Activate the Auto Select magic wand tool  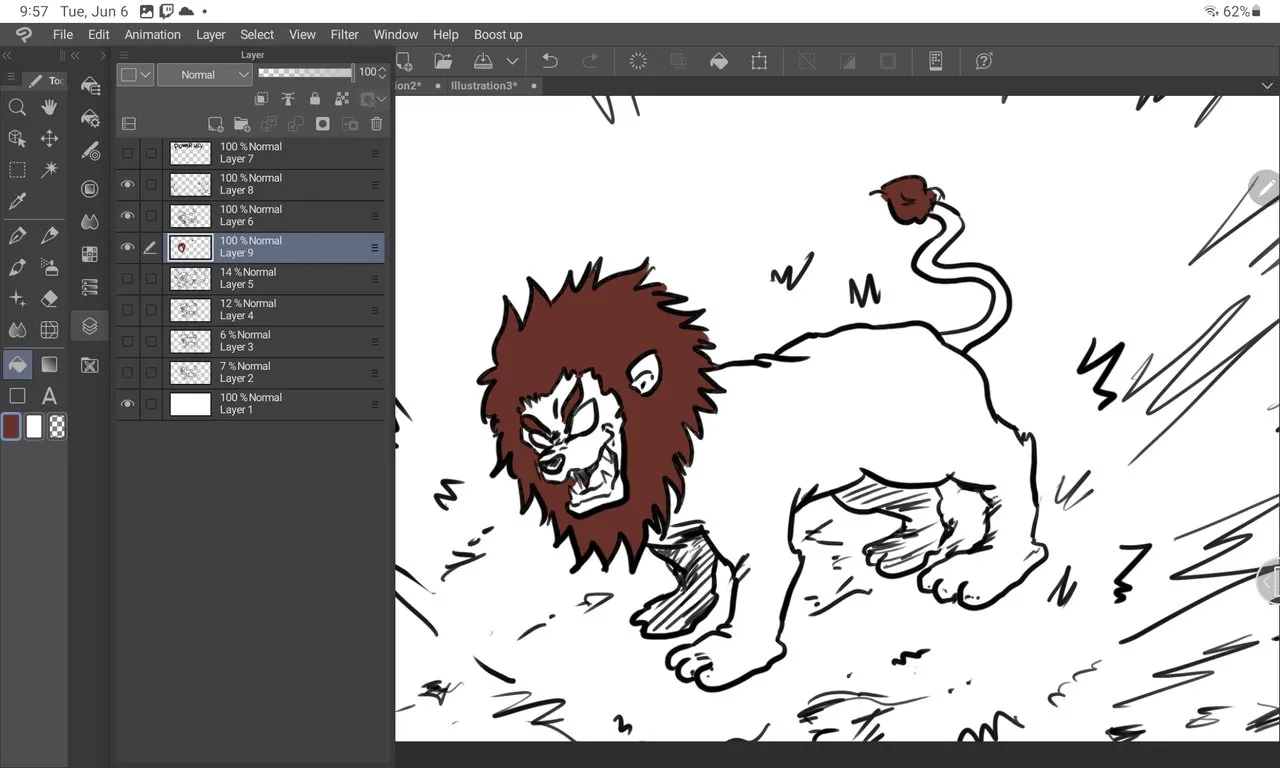49,170
